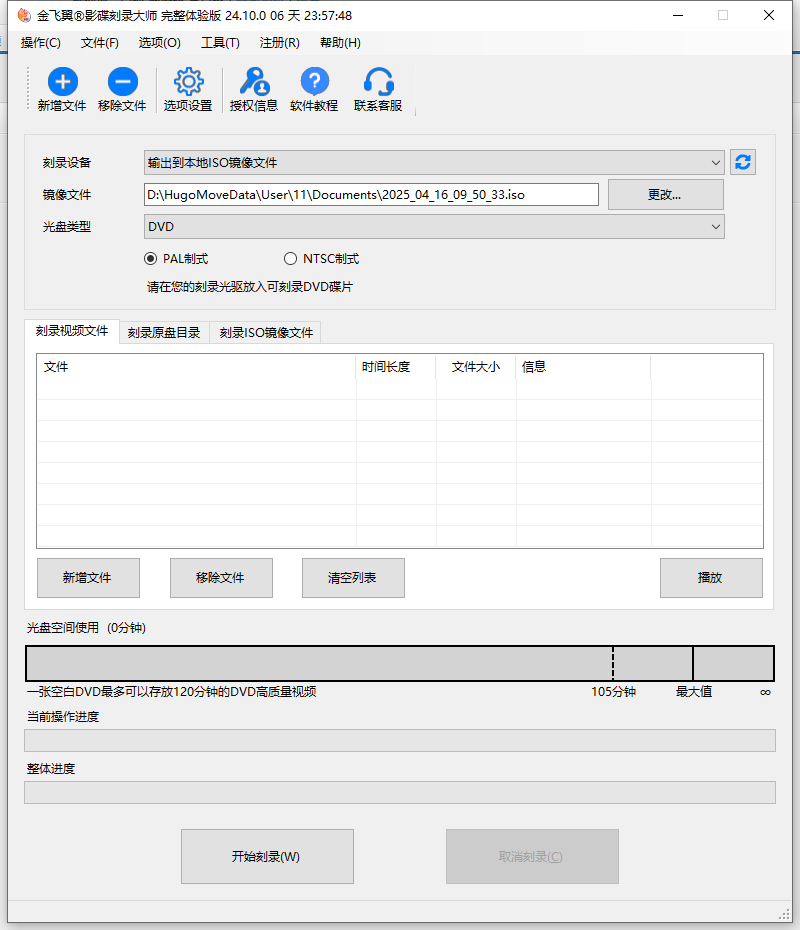Select NTSC制式 radio button
Image resolution: width=800 pixels, height=930 pixels.
tap(290, 259)
